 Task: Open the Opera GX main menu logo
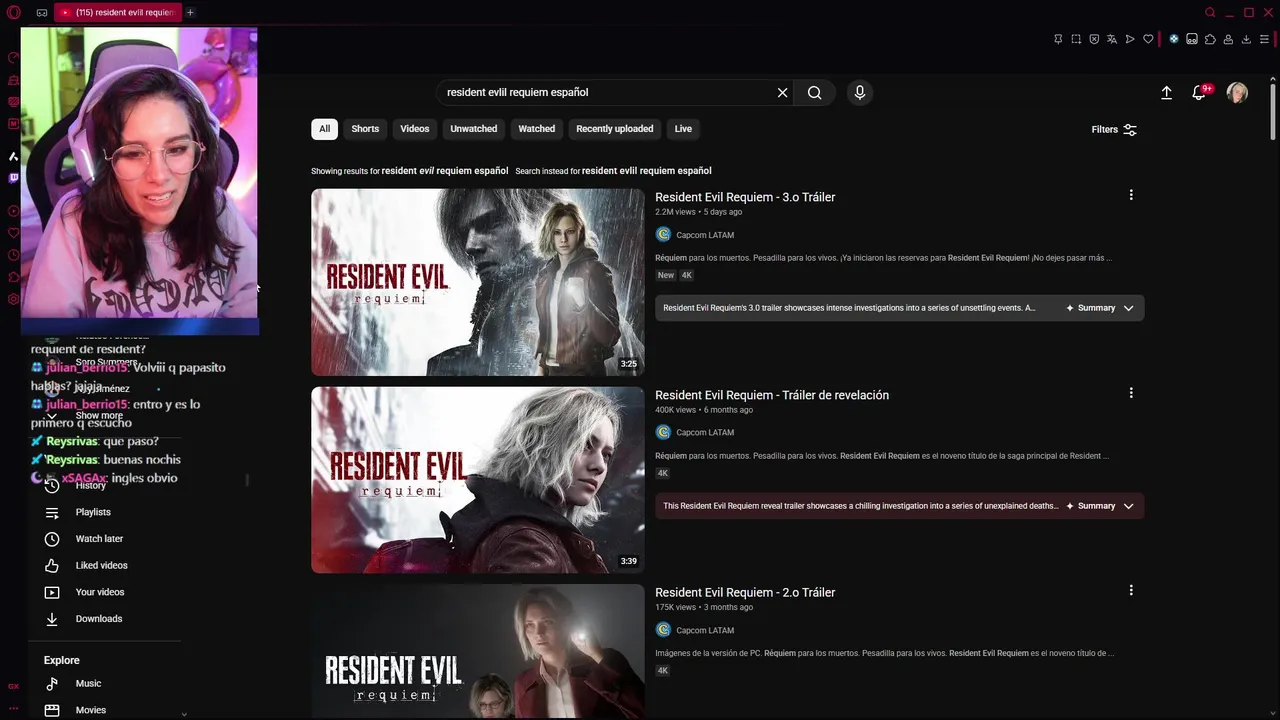pyautogui.click(x=13, y=12)
